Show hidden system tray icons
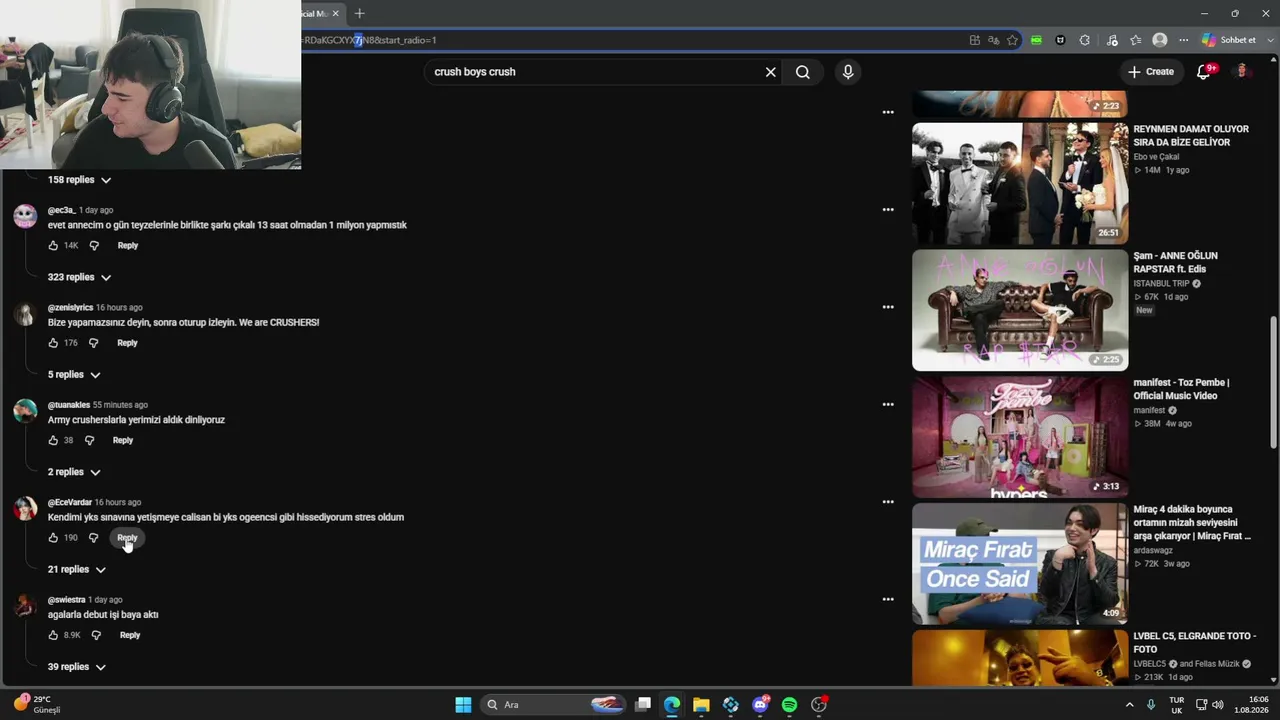The height and width of the screenshot is (720, 1280). pyautogui.click(x=1130, y=705)
